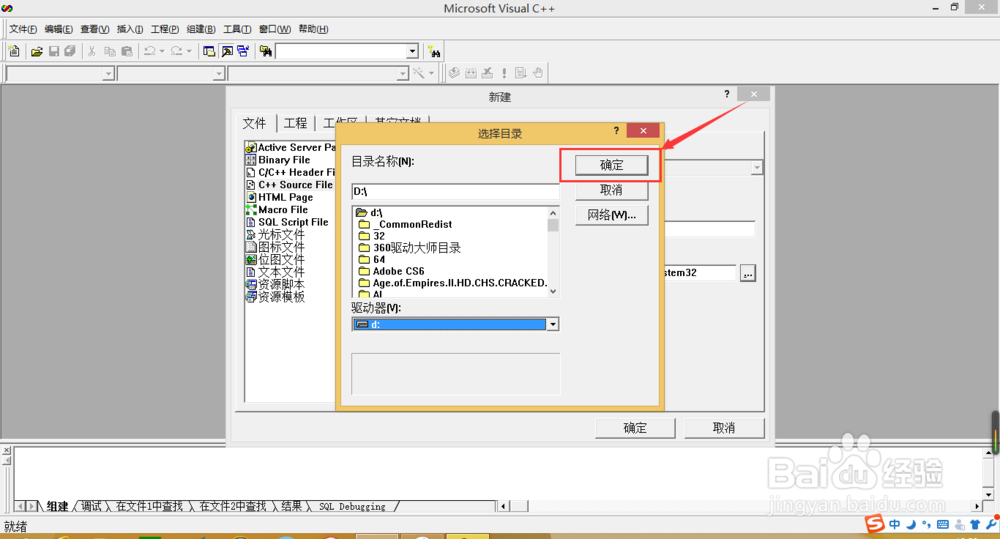1000x539 pixels.
Task: Open the WizardBar actions dropdown arrow
Action: [x=432, y=73]
